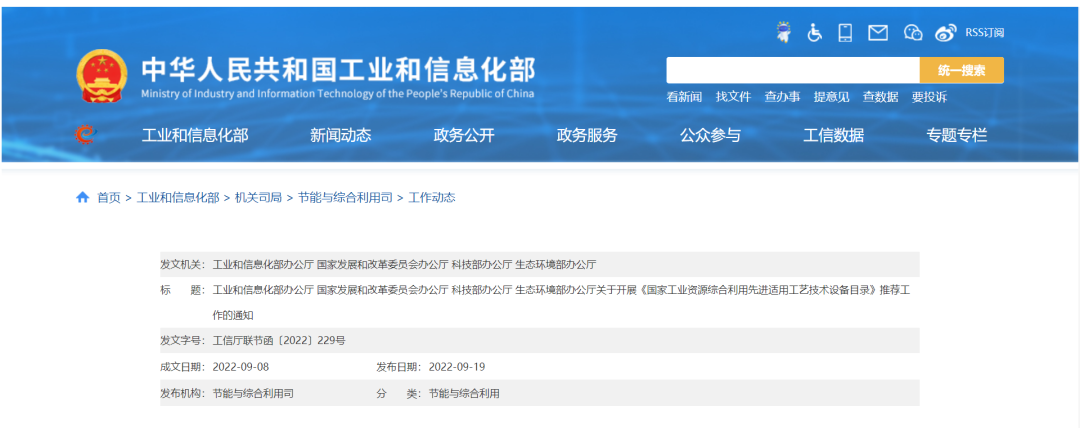Screen dimensions: 1080x428
Task: Open 工业和信息化部 navigation menu
Action: (x=195, y=136)
